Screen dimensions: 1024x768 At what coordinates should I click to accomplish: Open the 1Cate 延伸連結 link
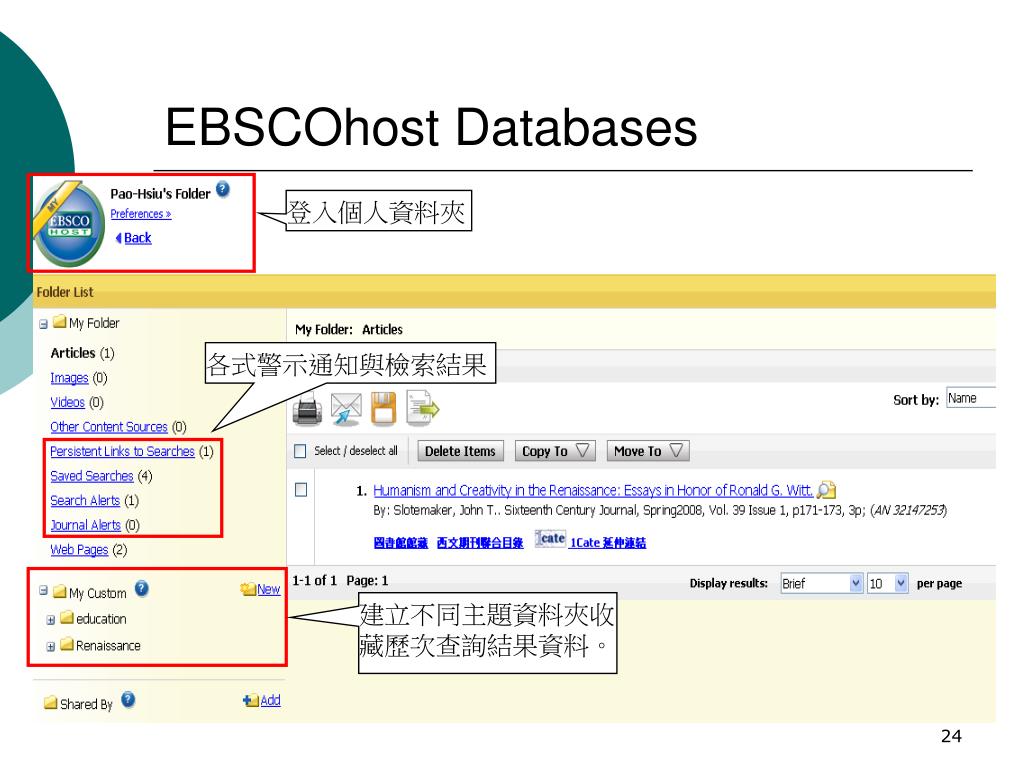(x=608, y=543)
